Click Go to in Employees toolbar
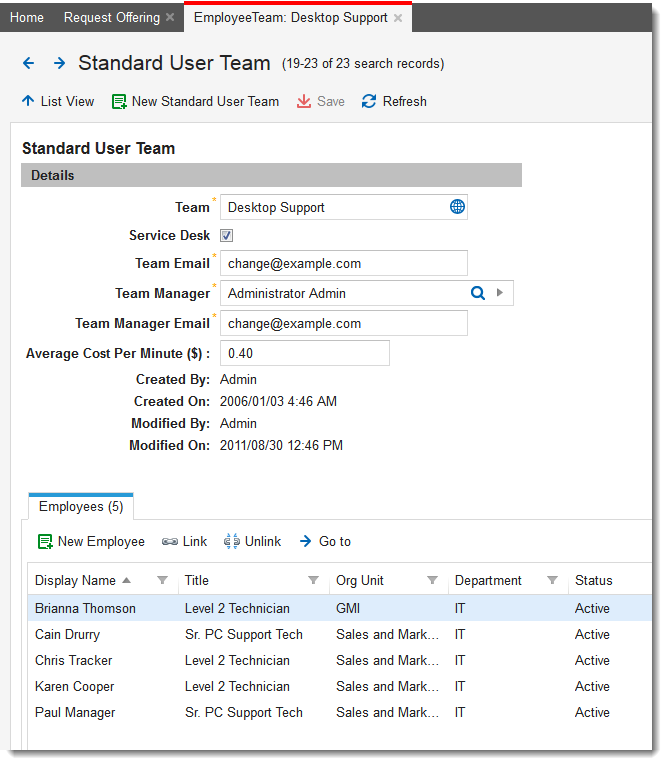This screenshot has height=765, width=667. coord(324,541)
